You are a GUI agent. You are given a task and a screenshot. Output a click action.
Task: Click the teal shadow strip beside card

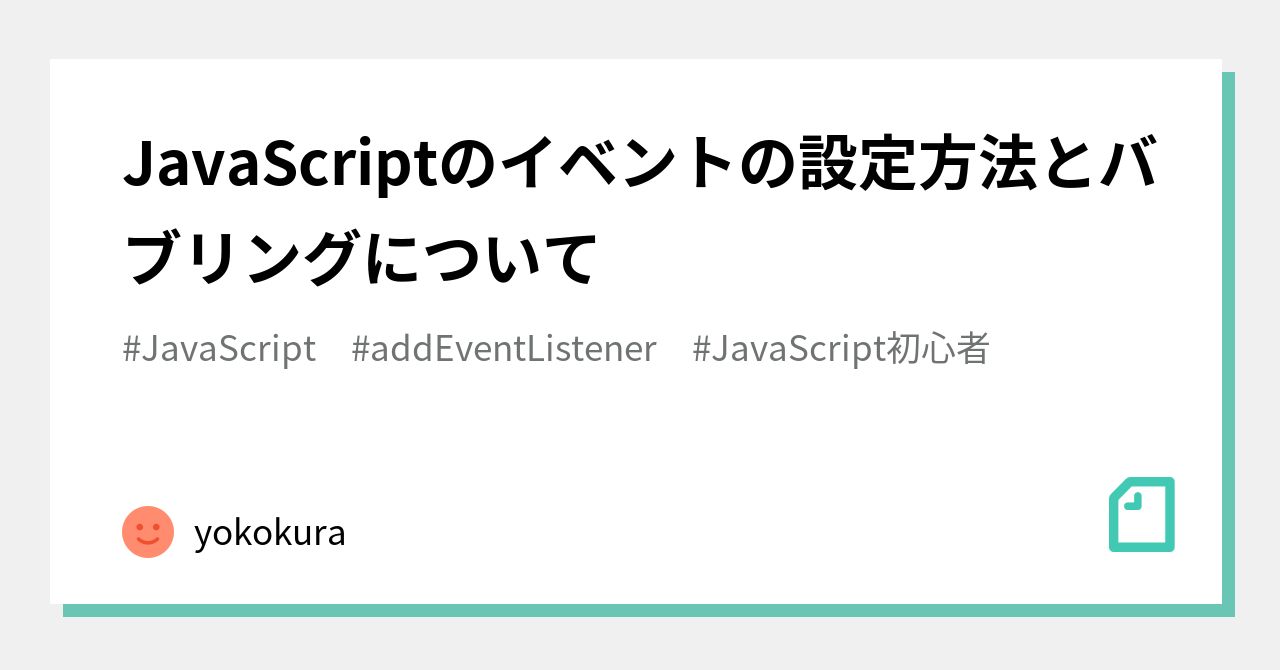(x=1228, y=338)
